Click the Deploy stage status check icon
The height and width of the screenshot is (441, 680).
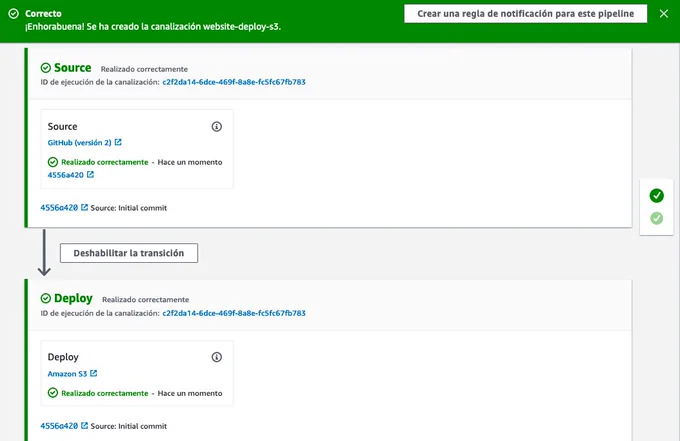pos(46,298)
